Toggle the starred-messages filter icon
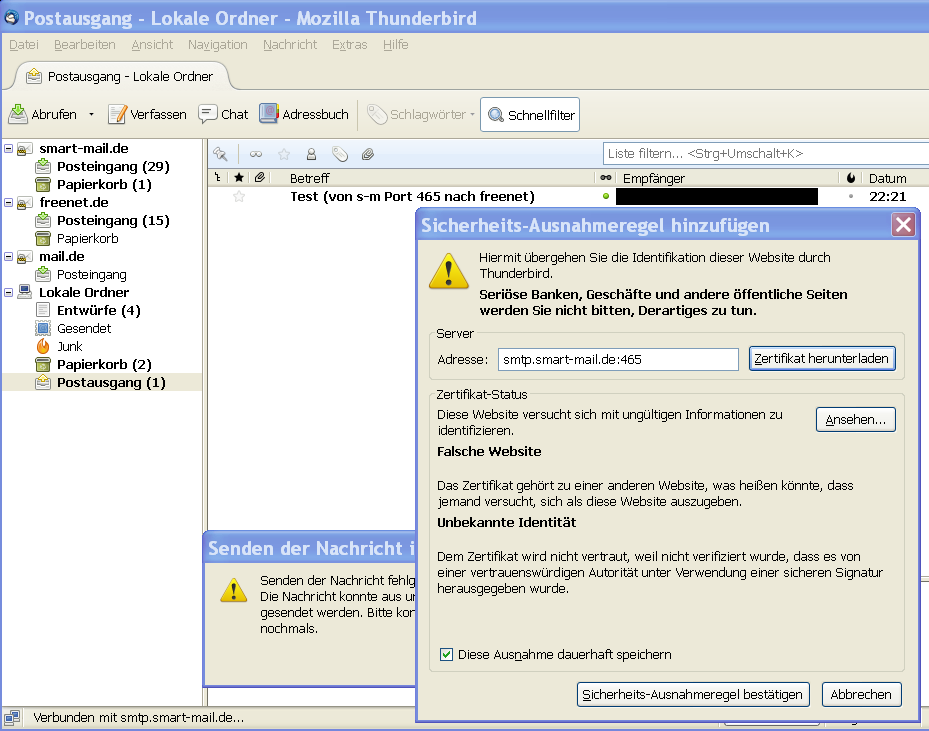This screenshot has height=731, width=929. 284,154
